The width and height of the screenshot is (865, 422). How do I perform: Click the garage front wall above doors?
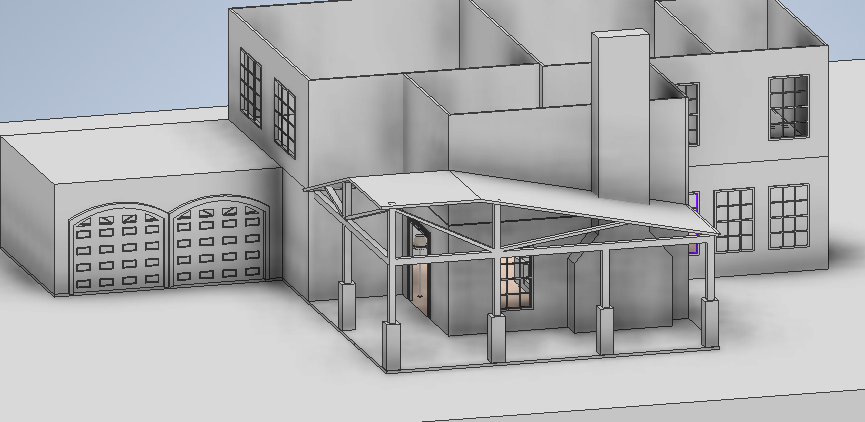click(160, 190)
